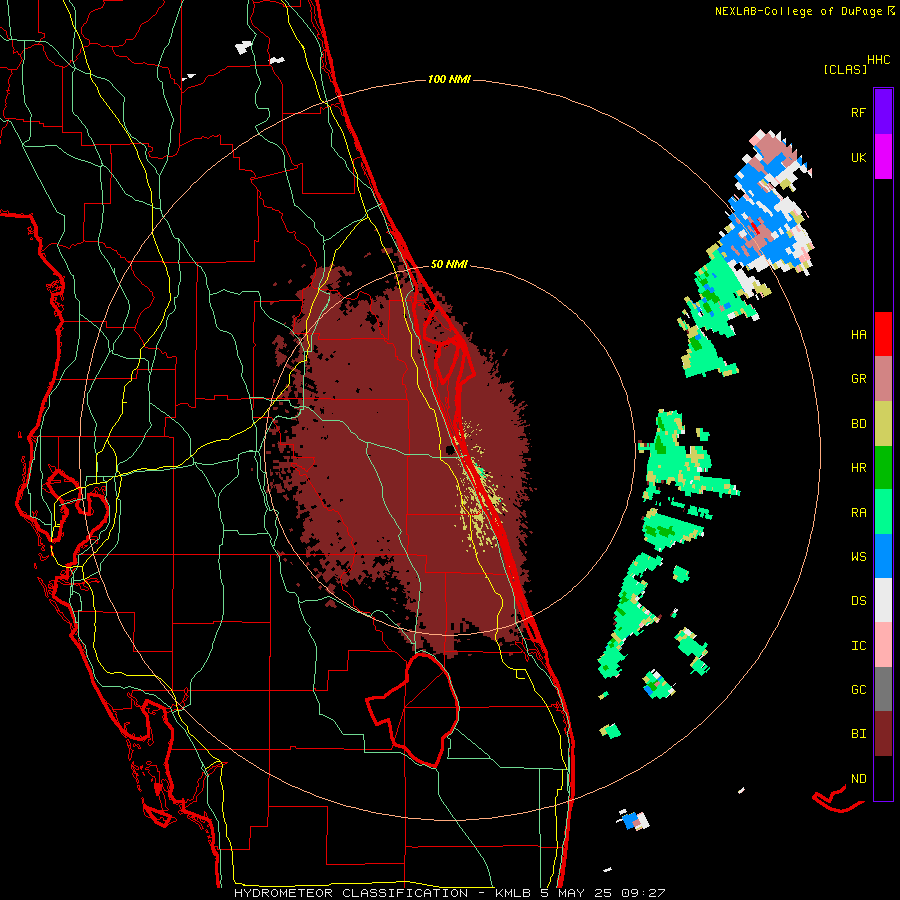Click the '[CLAS]' legend header

point(845,70)
